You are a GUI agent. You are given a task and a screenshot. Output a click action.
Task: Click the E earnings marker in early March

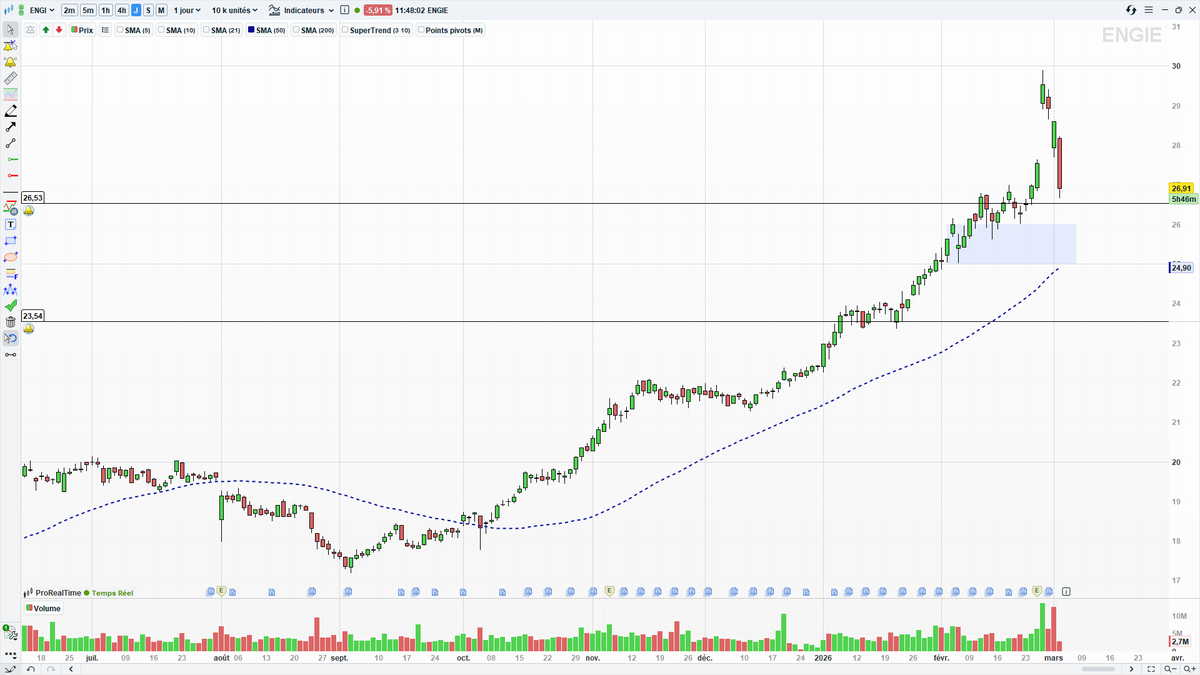click(x=1037, y=591)
